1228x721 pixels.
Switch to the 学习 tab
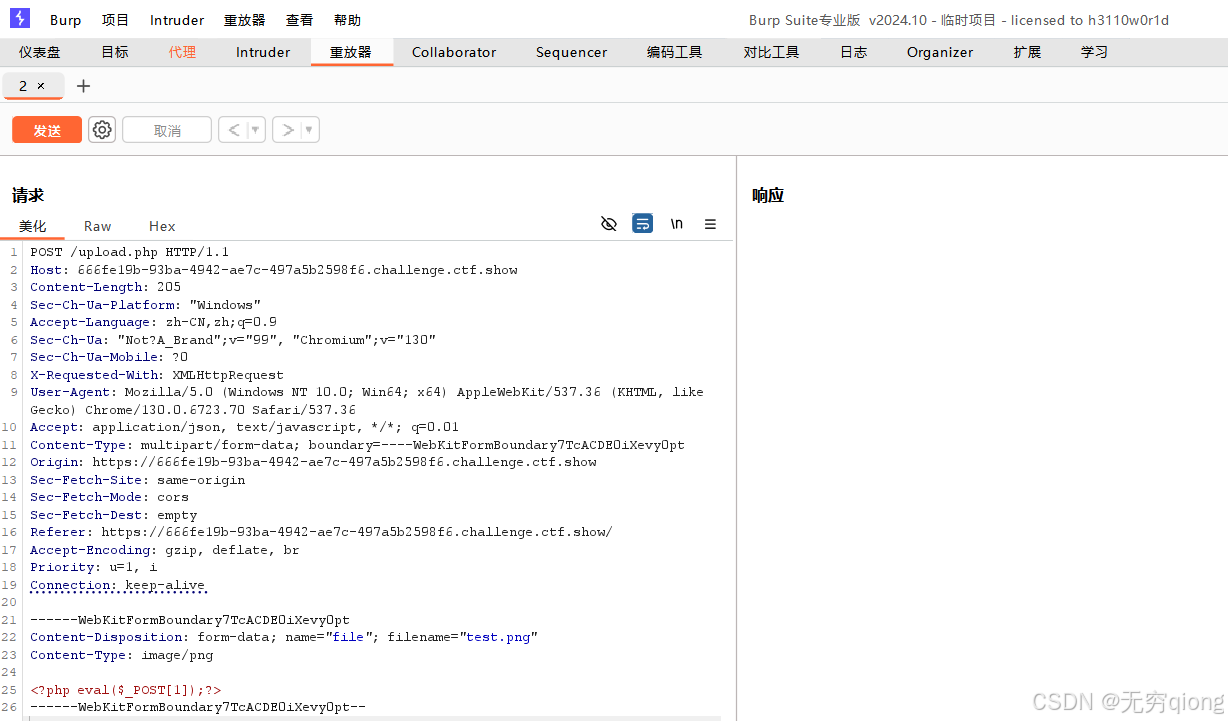click(1094, 52)
